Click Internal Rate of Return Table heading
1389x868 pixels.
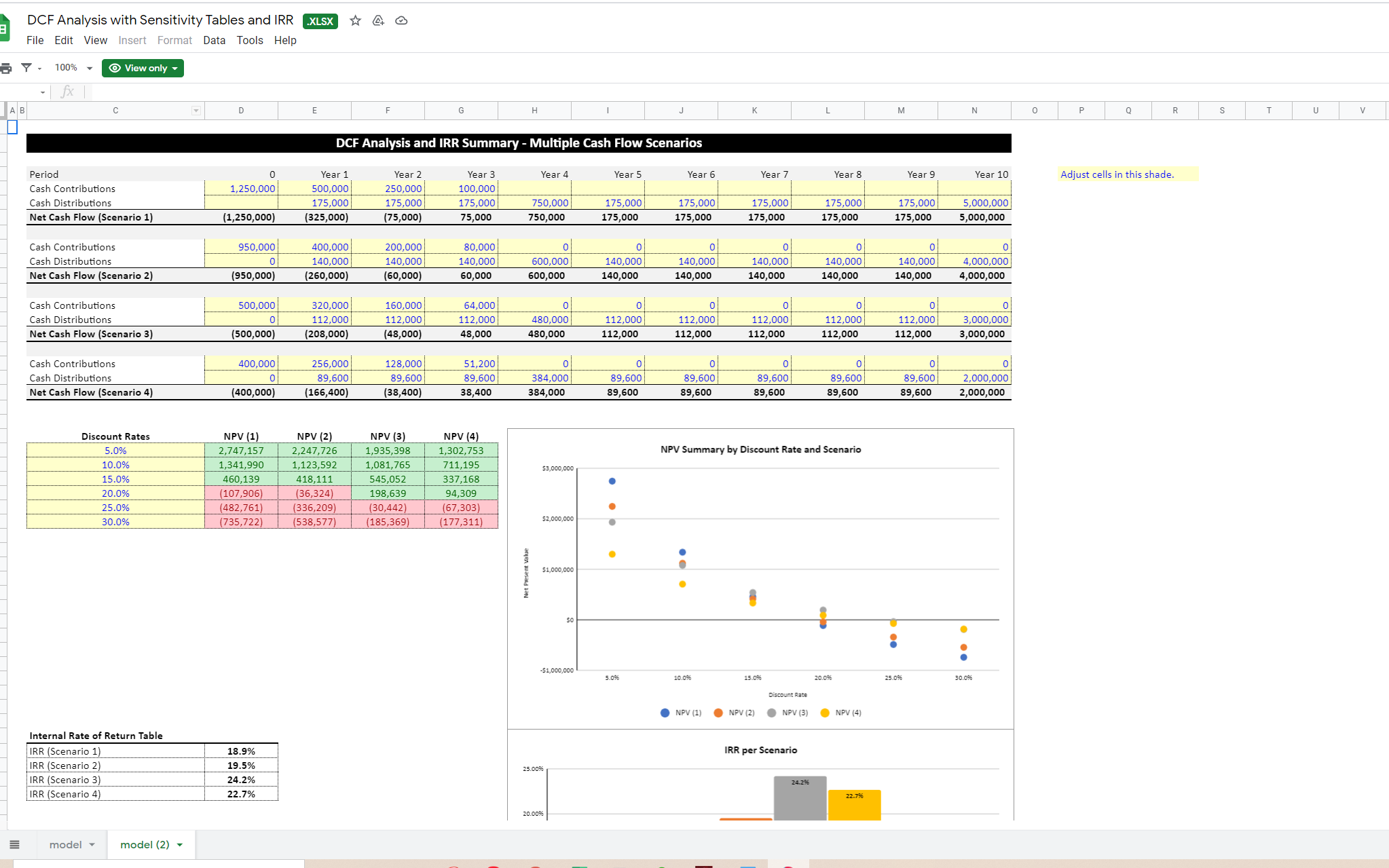(x=96, y=736)
